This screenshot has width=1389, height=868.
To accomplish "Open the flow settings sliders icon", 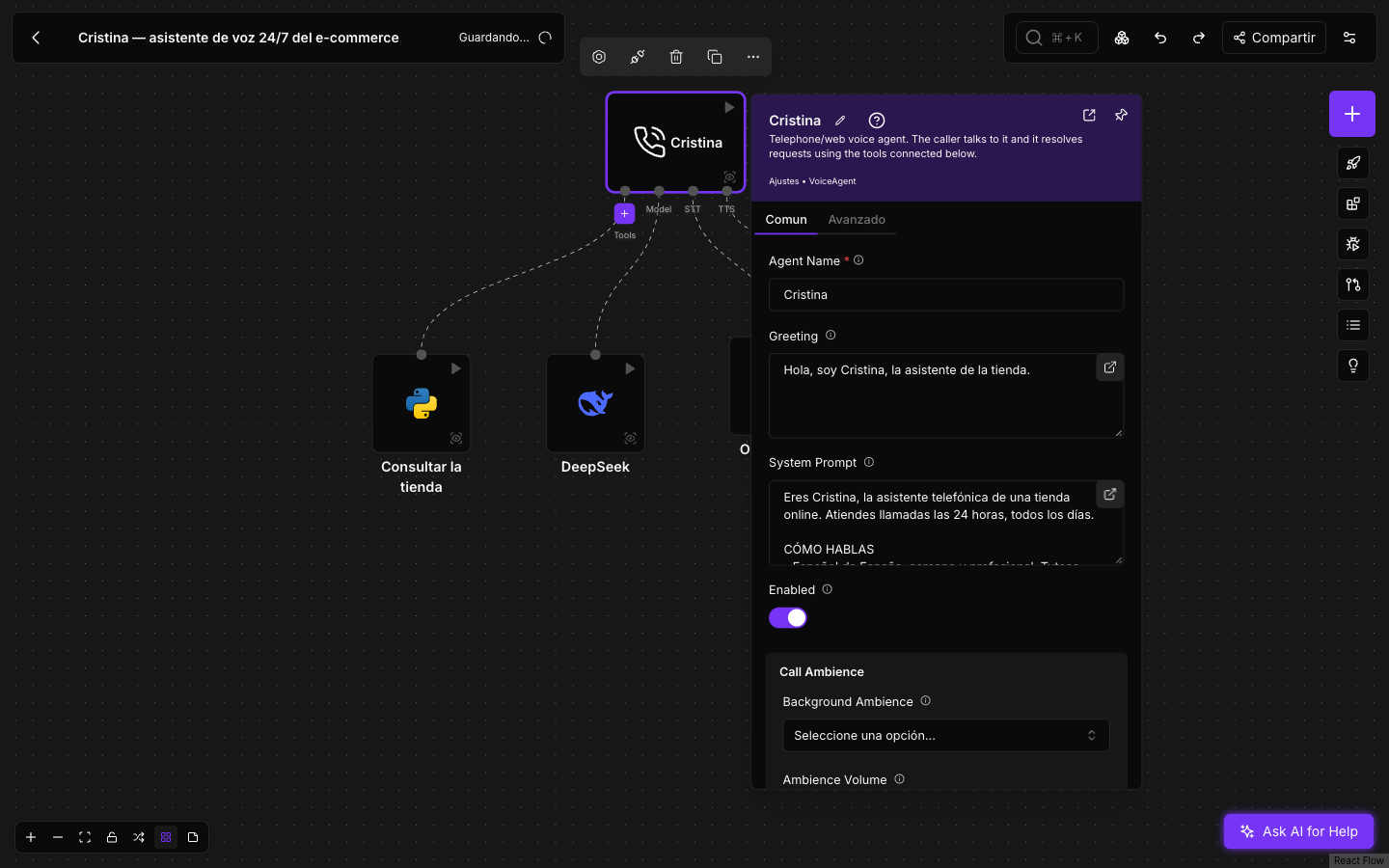I will click(x=1349, y=38).
